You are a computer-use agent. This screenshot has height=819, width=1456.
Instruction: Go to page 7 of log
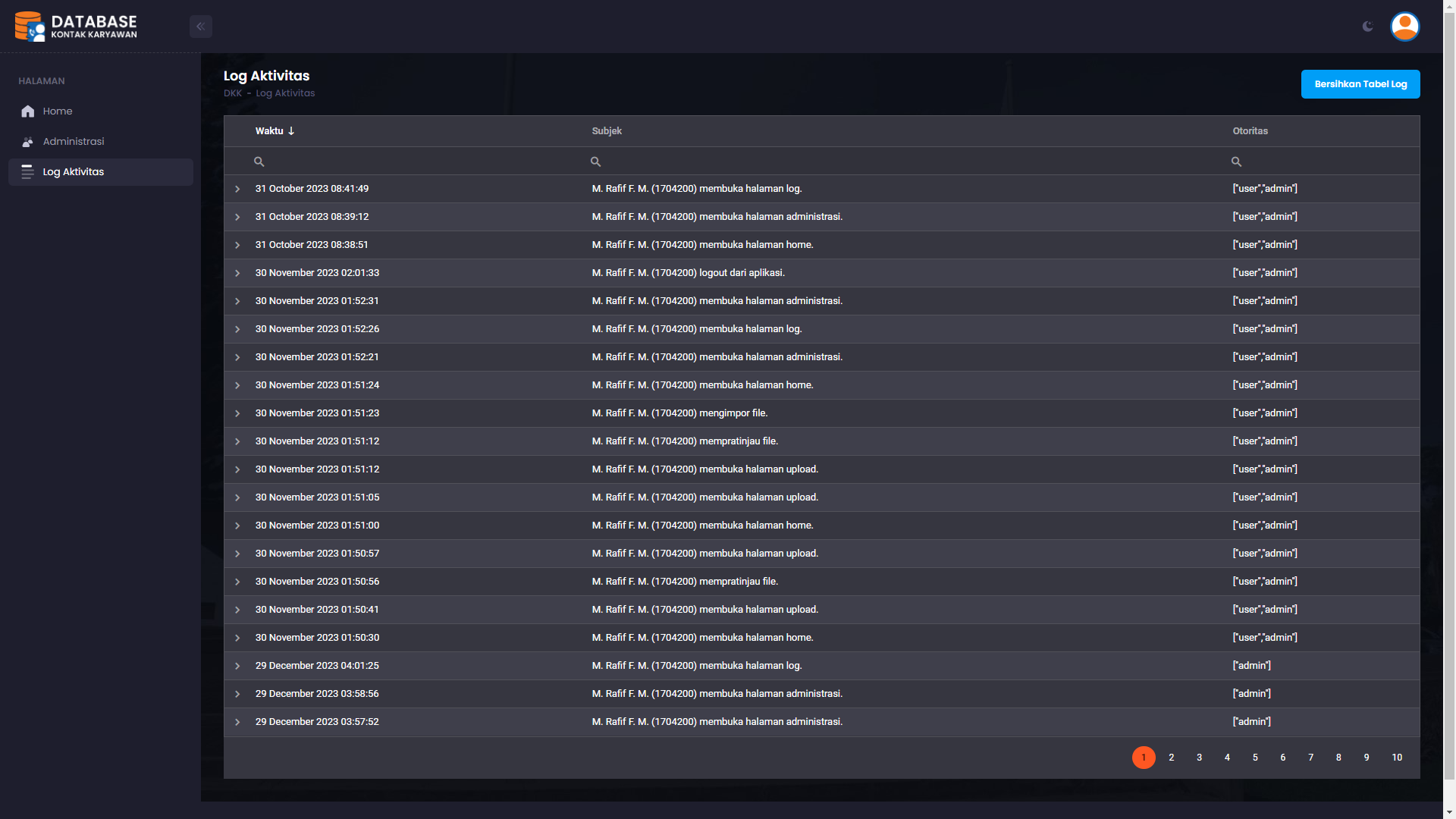click(1310, 758)
